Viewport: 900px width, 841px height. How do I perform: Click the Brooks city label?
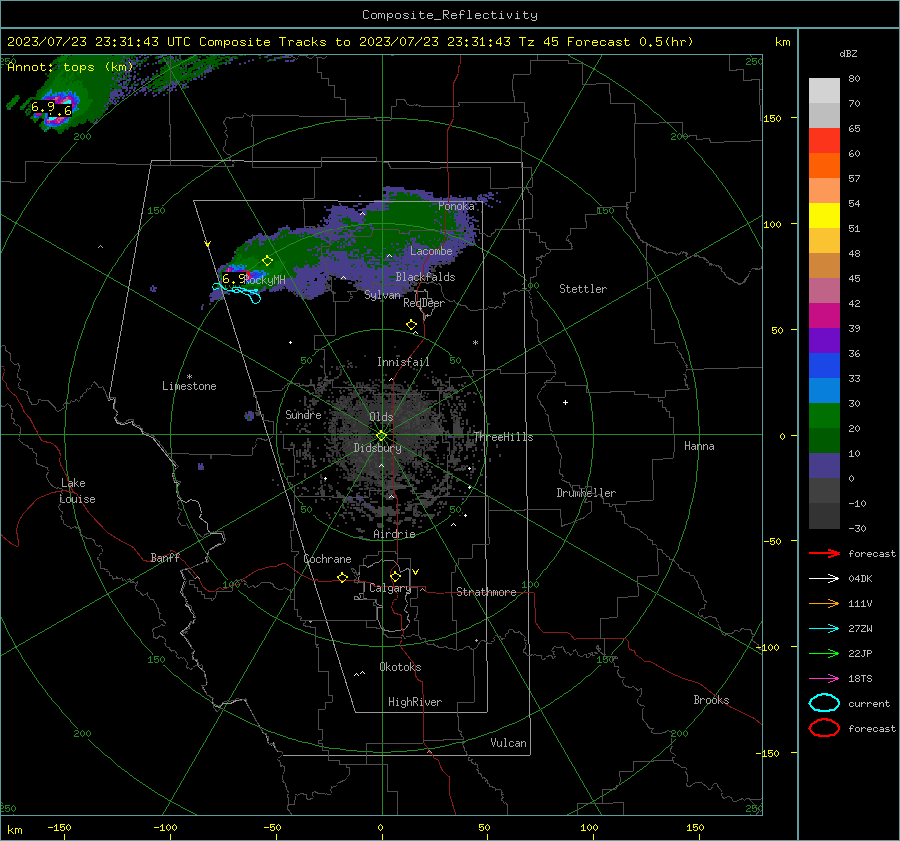(x=711, y=700)
